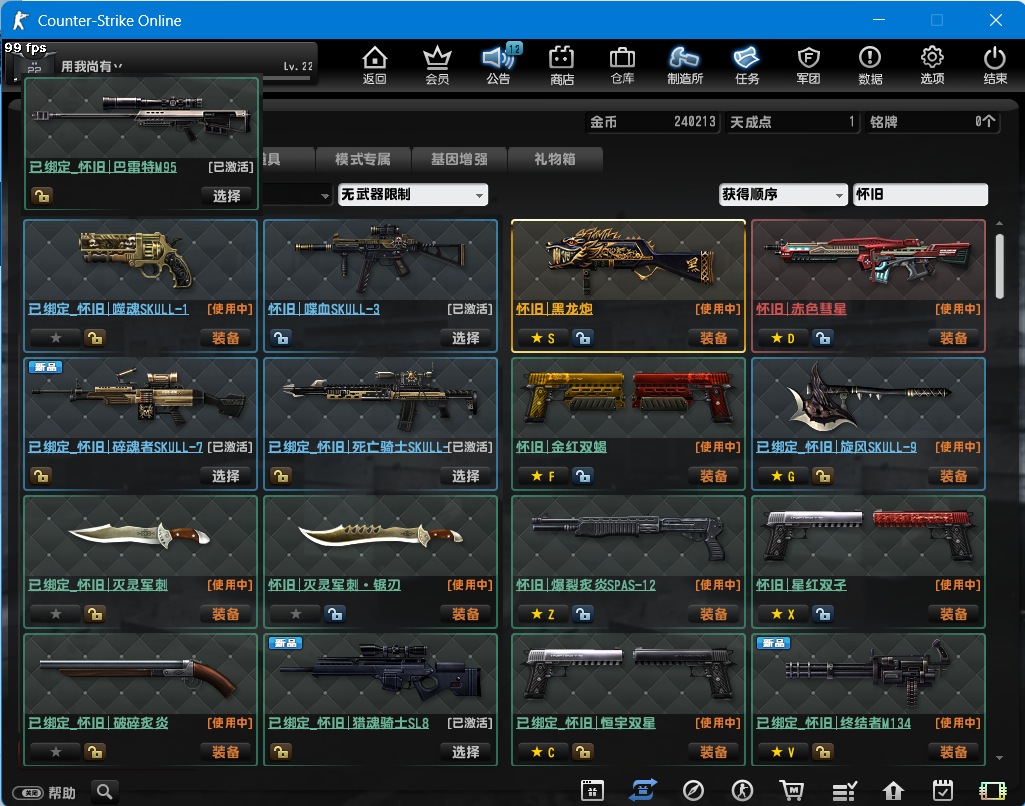Image resolution: width=1025 pixels, height=806 pixels.
Task: Open the 任务 missions icon
Action: pyautogui.click(x=747, y=65)
